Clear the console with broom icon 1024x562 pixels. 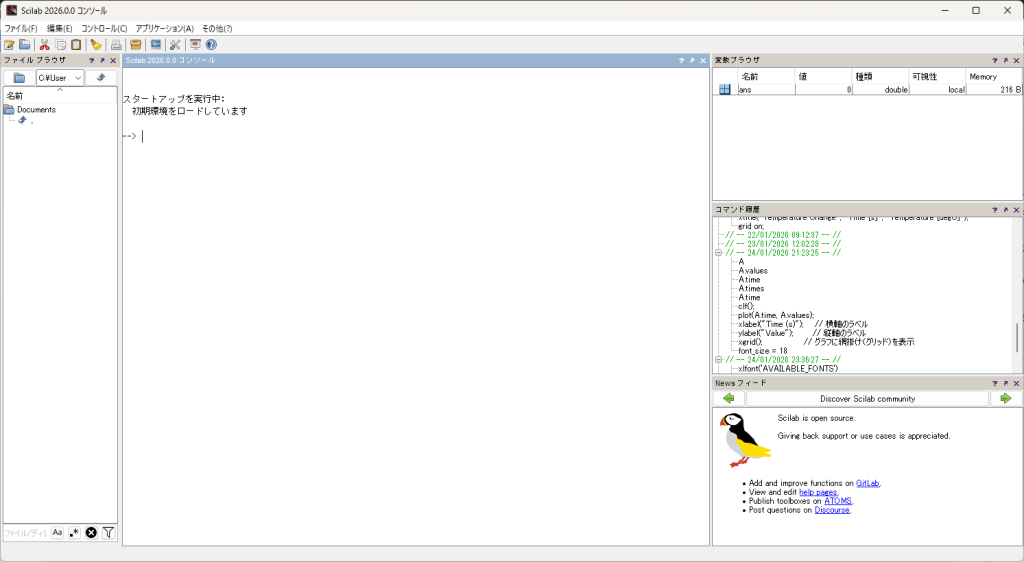click(x=96, y=45)
